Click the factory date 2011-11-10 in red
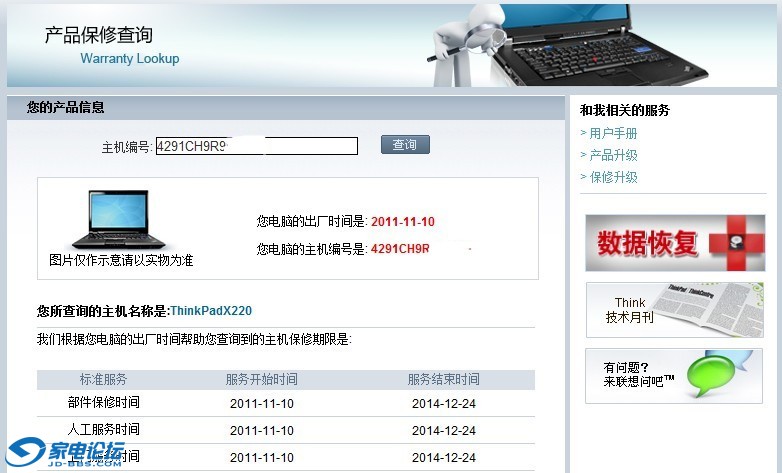Viewport: 782px width, 473px height. [x=403, y=222]
